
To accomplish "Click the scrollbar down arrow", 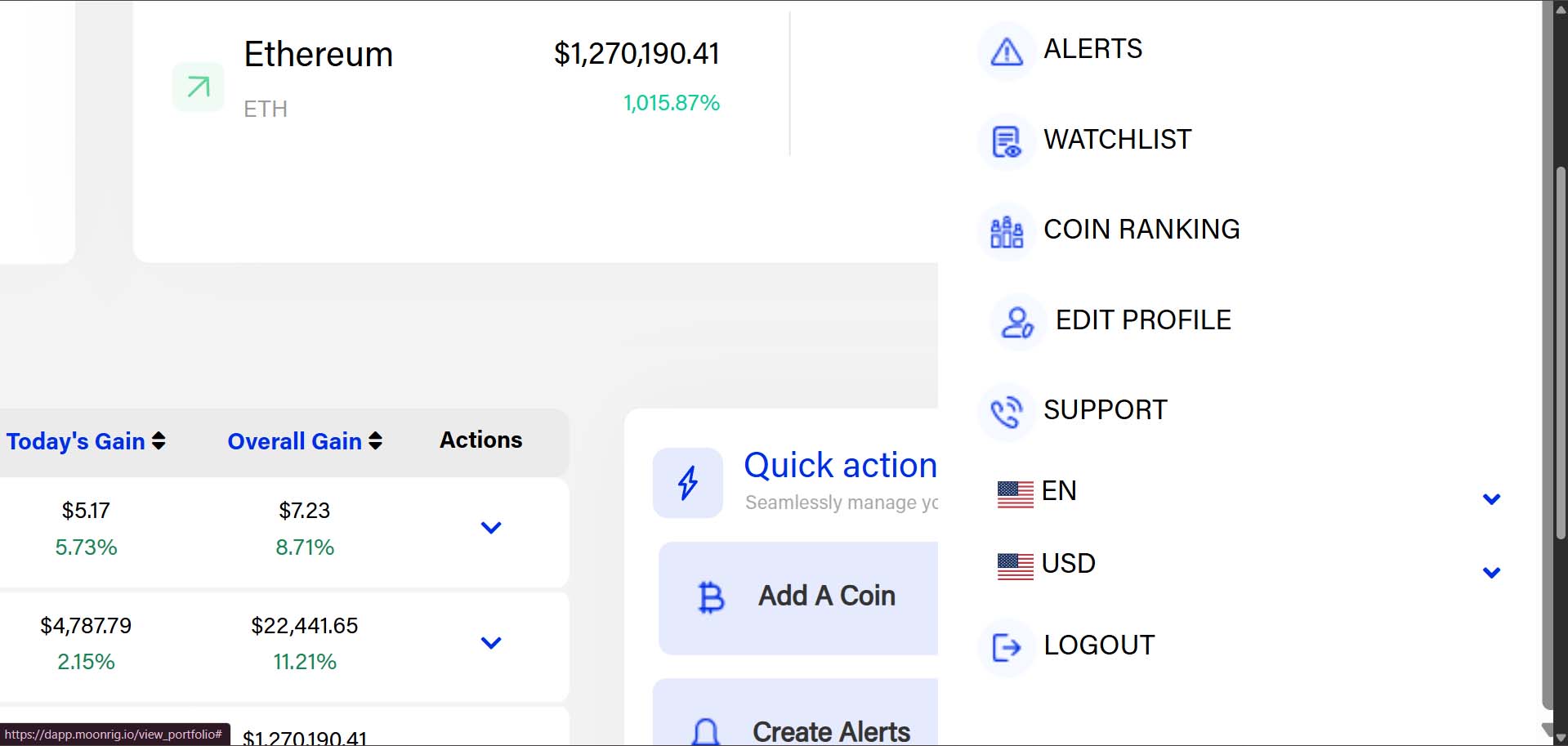I will point(1561,738).
